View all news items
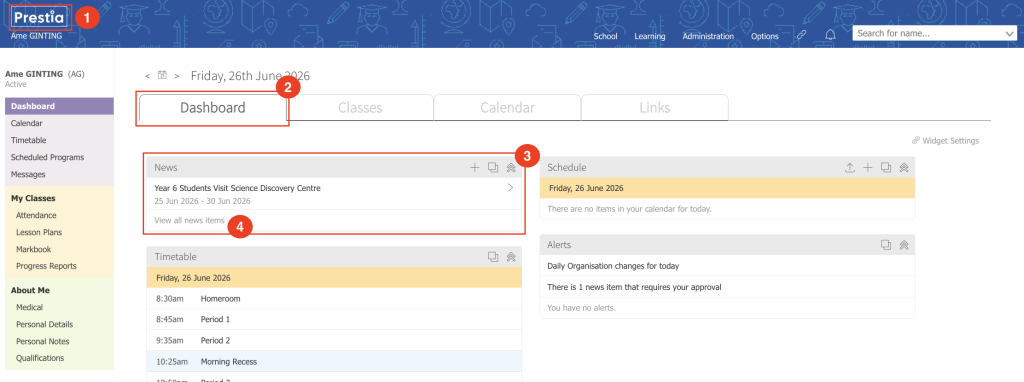Viewport: 1024px width, 382px height. (189, 221)
